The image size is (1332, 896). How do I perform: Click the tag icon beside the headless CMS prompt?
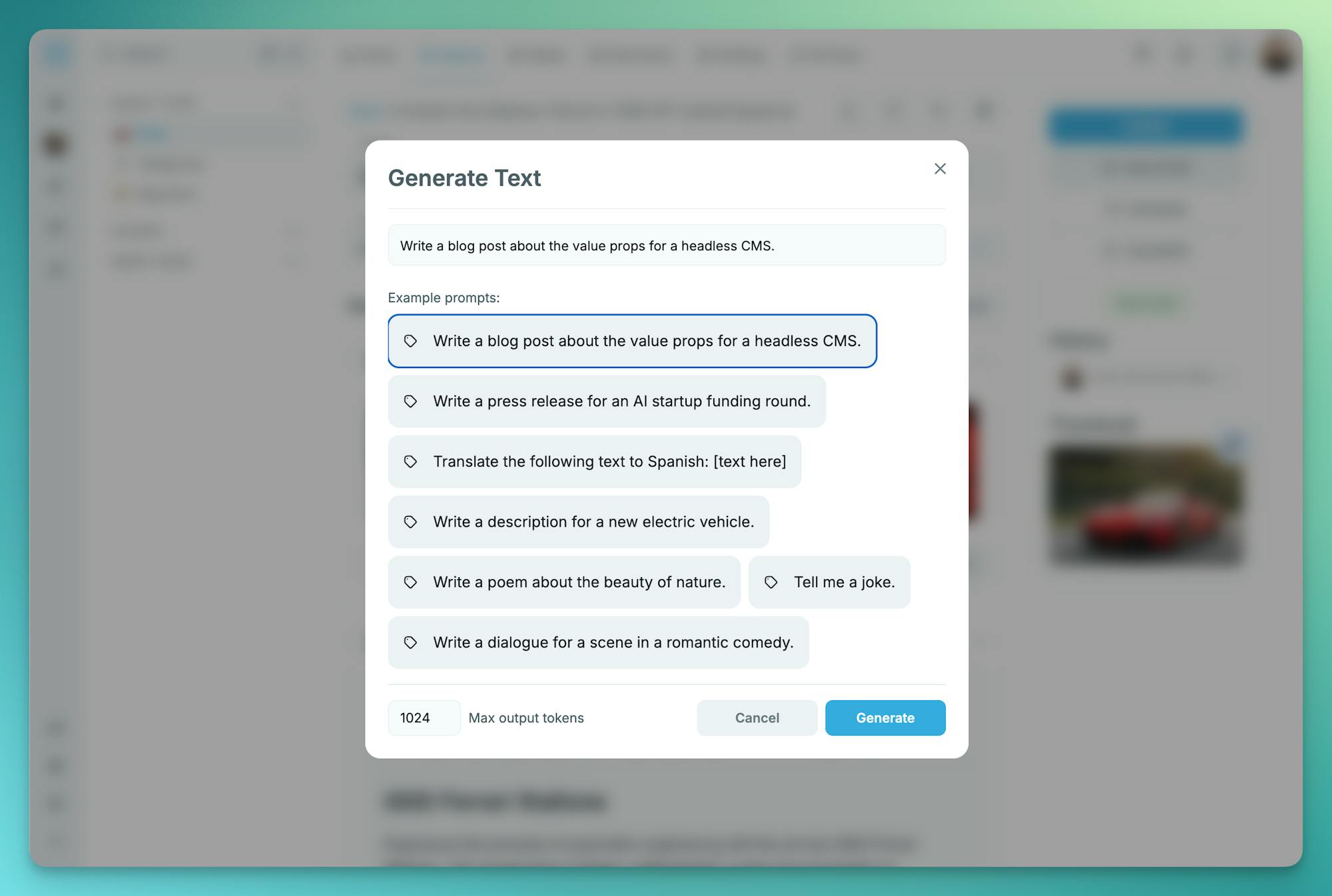tap(411, 341)
